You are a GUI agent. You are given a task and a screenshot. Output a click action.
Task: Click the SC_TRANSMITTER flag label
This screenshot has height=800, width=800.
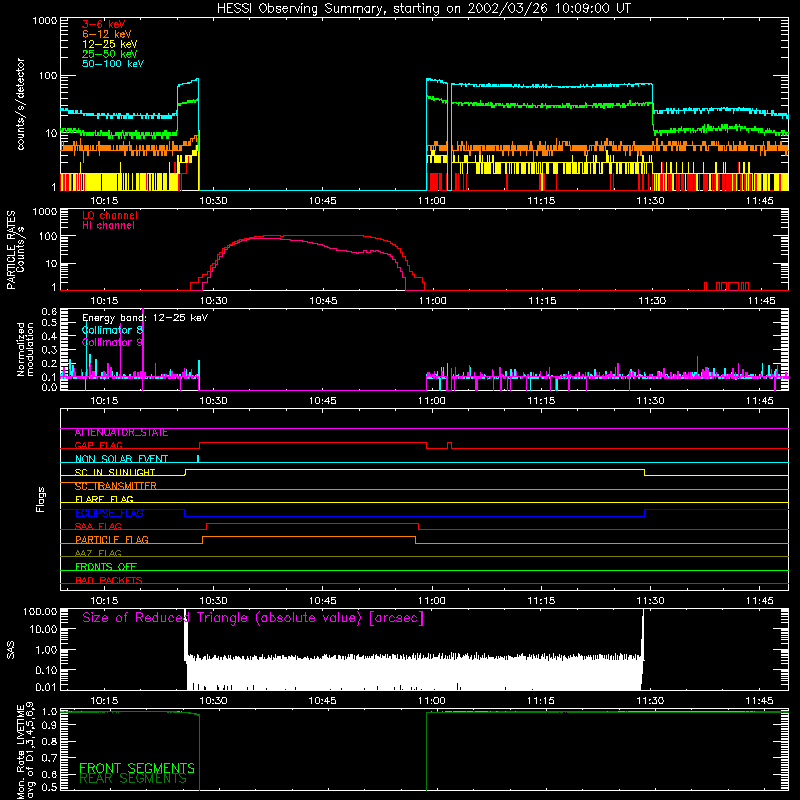pyautogui.click(x=115, y=486)
